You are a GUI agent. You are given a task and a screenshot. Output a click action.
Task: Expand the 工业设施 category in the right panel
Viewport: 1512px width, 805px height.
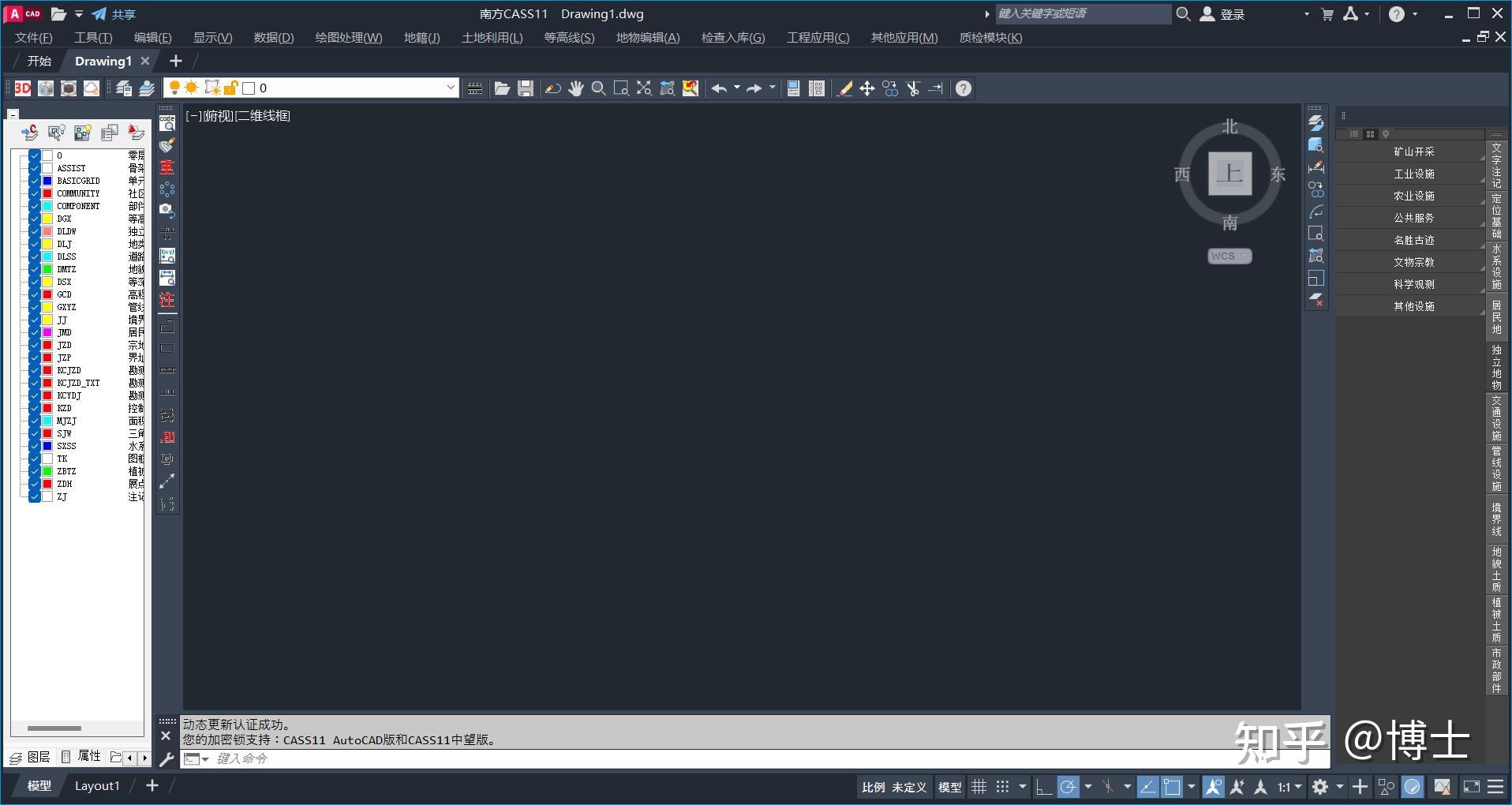tap(1414, 173)
